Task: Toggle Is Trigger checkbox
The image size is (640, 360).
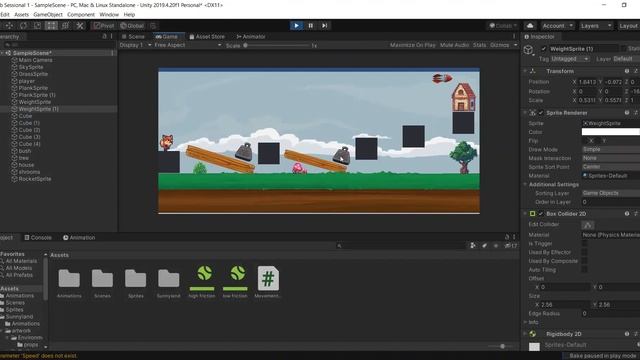Action: [584, 244]
